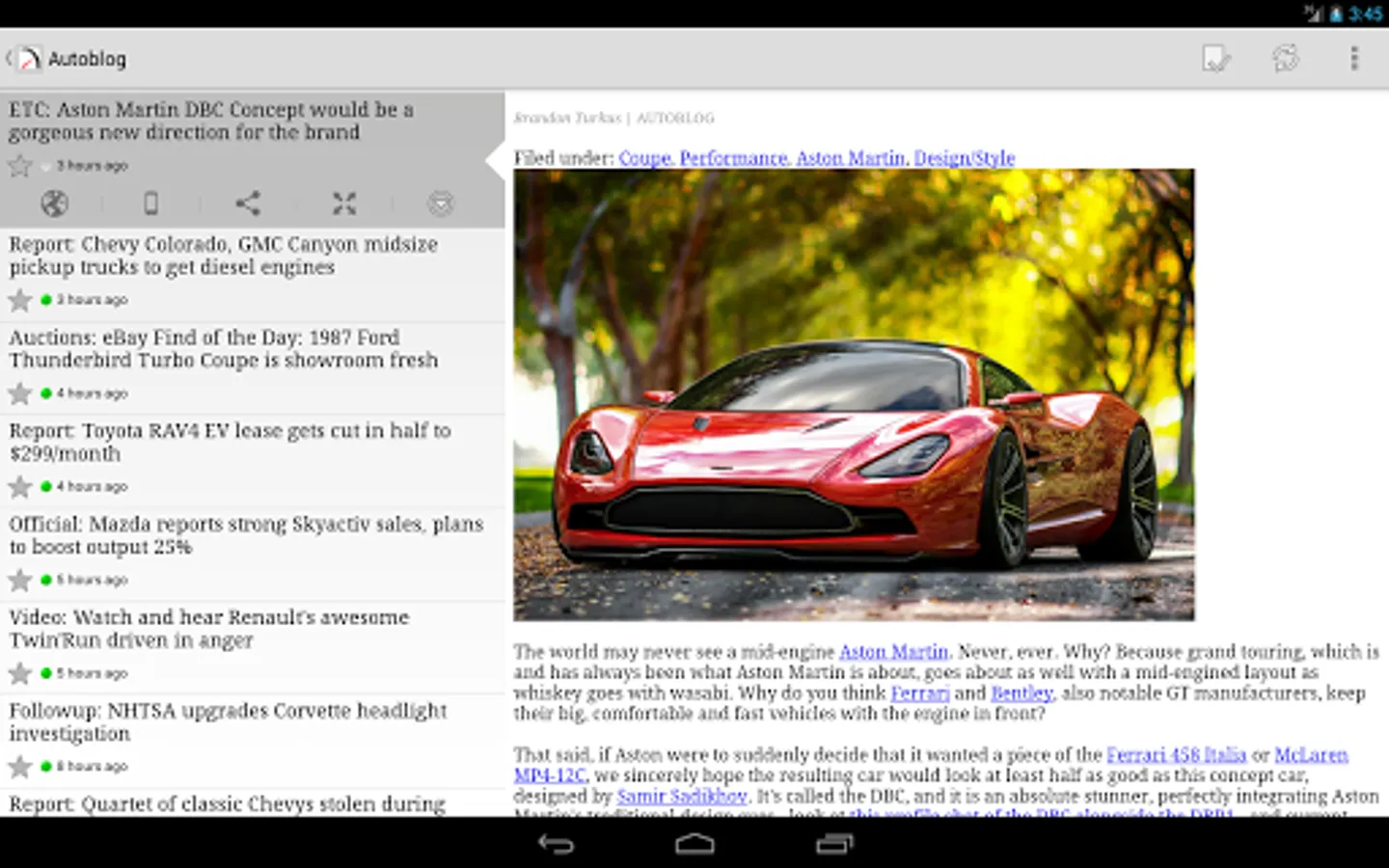Tap the unread dot on the Ford Thunderbird article

pos(46,393)
